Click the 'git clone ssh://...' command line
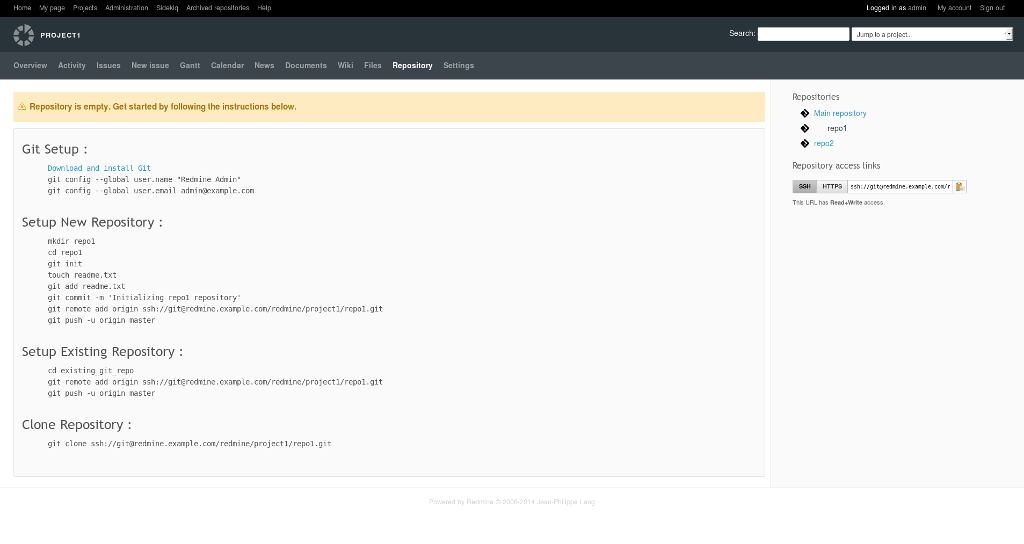This screenshot has height=544, width=1024. [x=189, y=443]
